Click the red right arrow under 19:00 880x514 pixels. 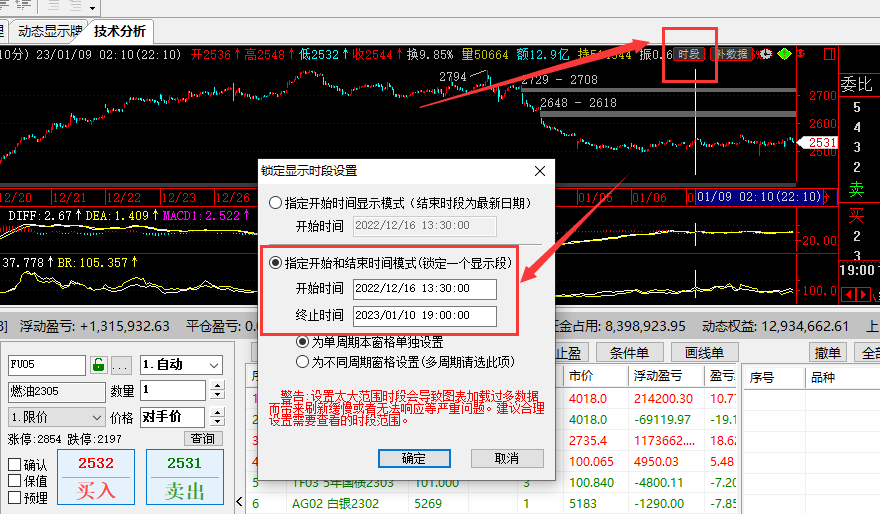click(x=863, y=294)
